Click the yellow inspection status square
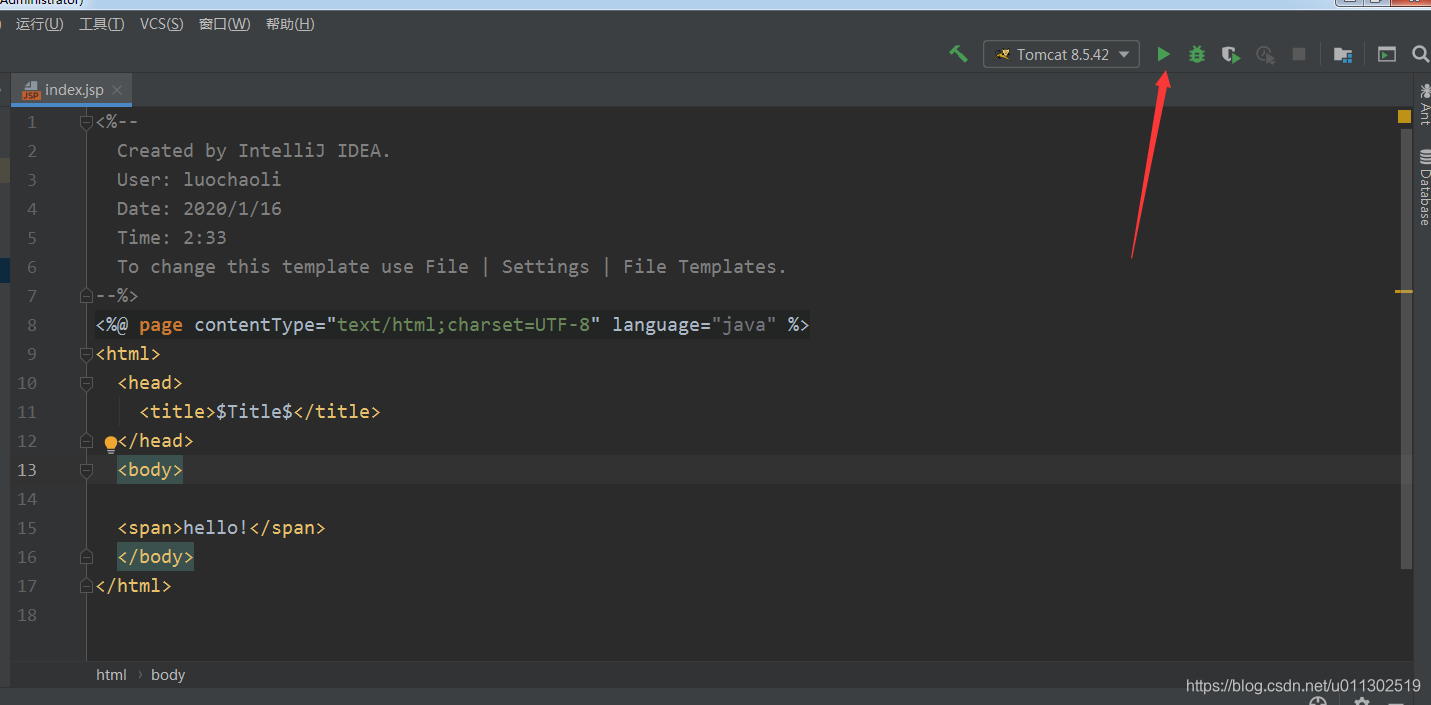Viewport: 1431px width, 705px height. click(1404, 117)
